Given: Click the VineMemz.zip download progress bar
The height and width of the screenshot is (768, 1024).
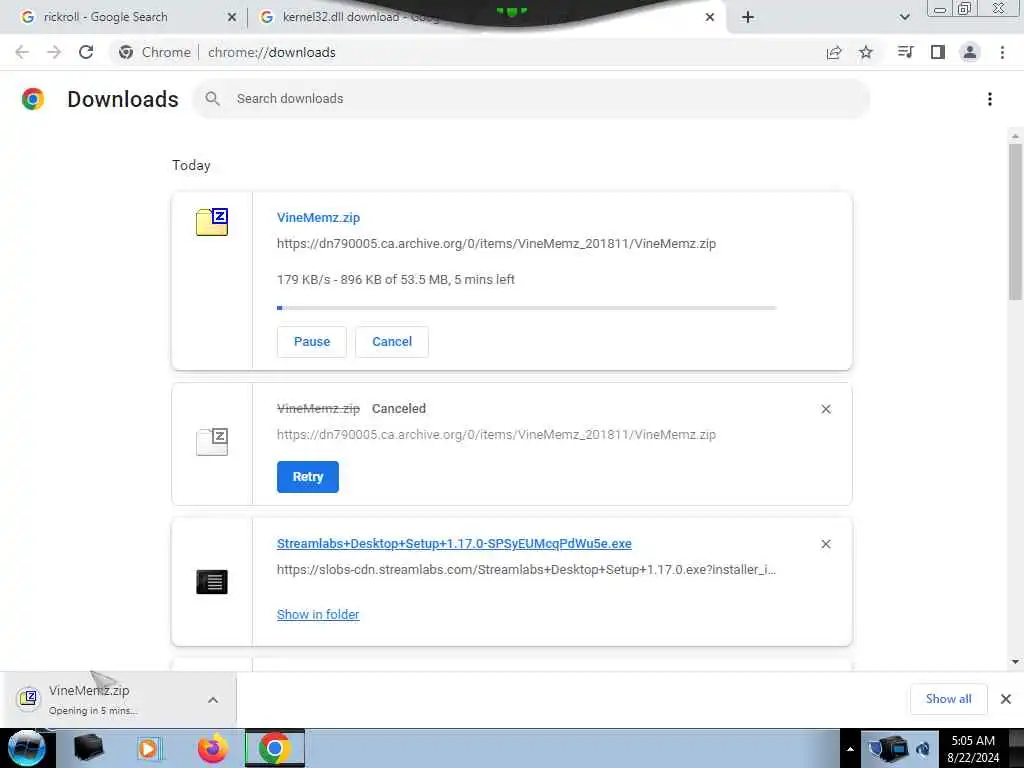Looking at the screenshot, I should [526, 308].
